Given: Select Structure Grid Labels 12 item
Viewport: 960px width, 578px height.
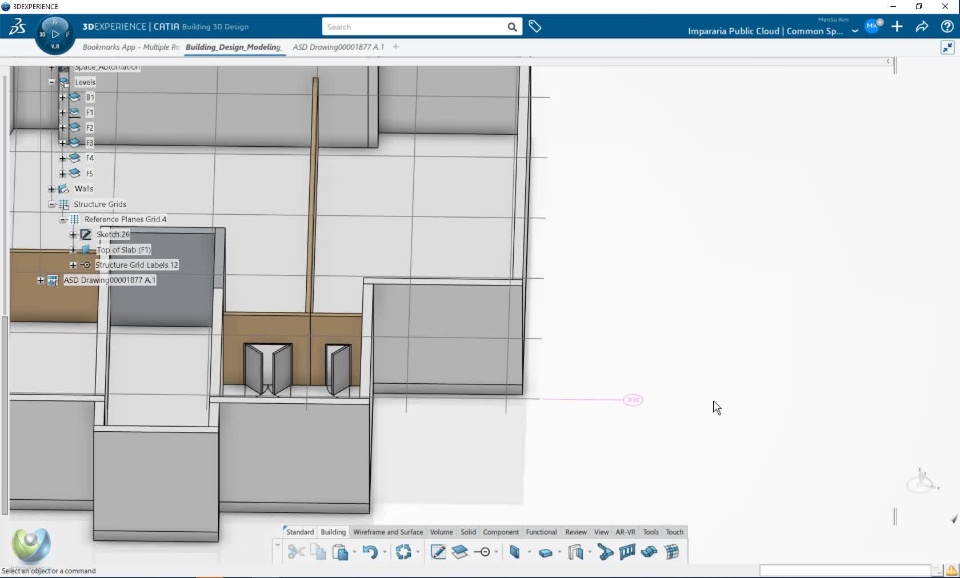Looking at the screenshot, I should click(136, 265).
